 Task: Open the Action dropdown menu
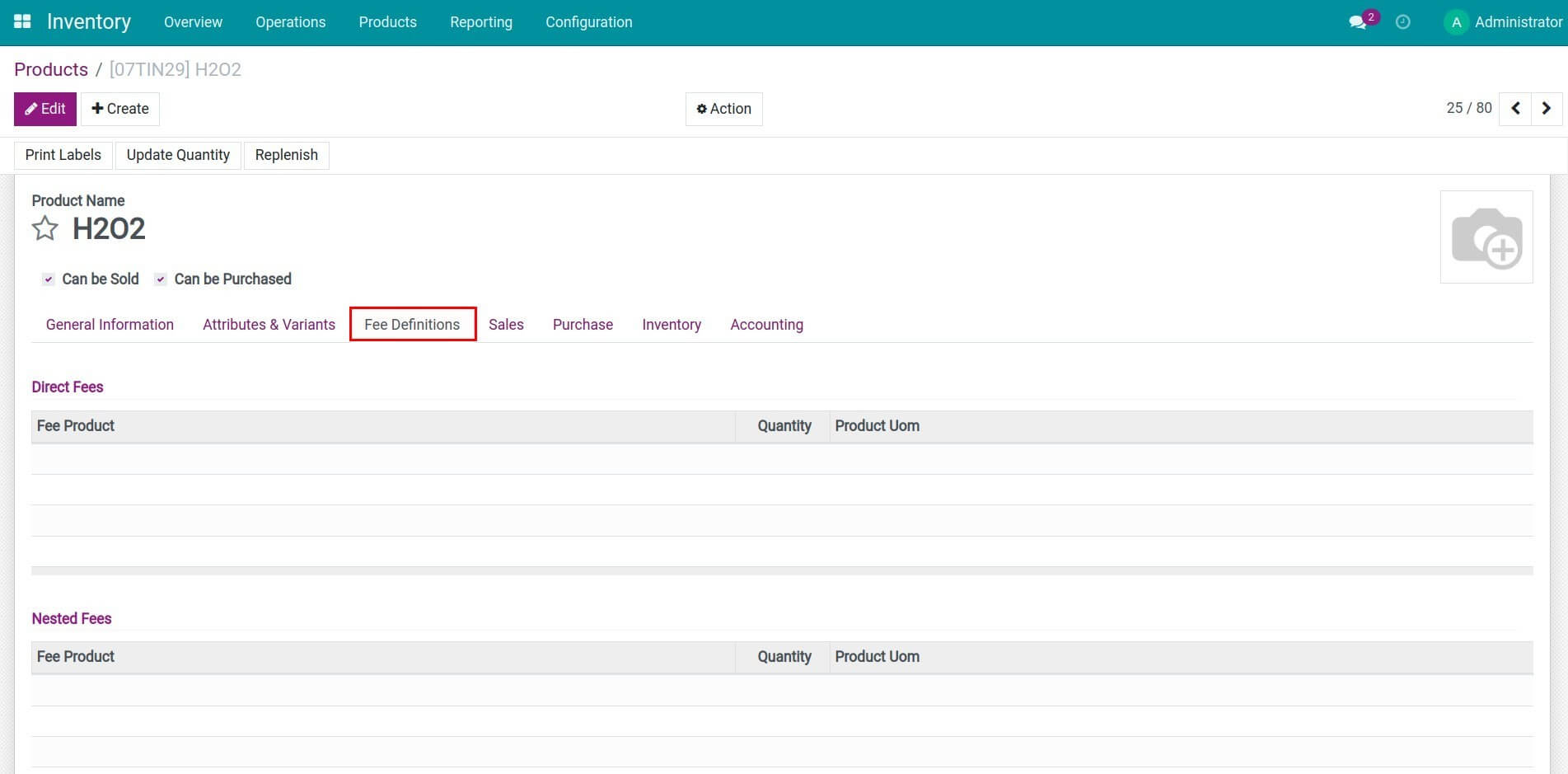(x=723, y=108)
